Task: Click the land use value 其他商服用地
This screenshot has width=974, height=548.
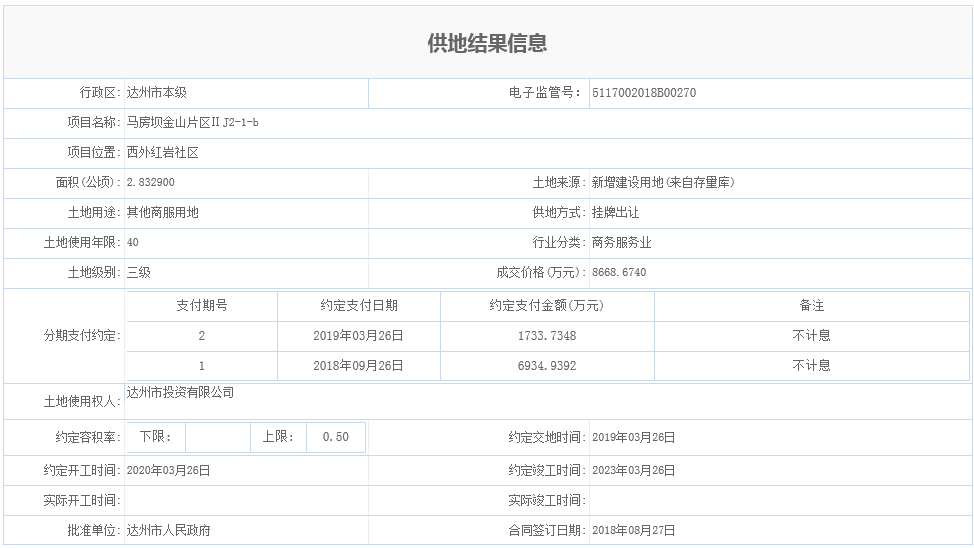Action: 163,212
